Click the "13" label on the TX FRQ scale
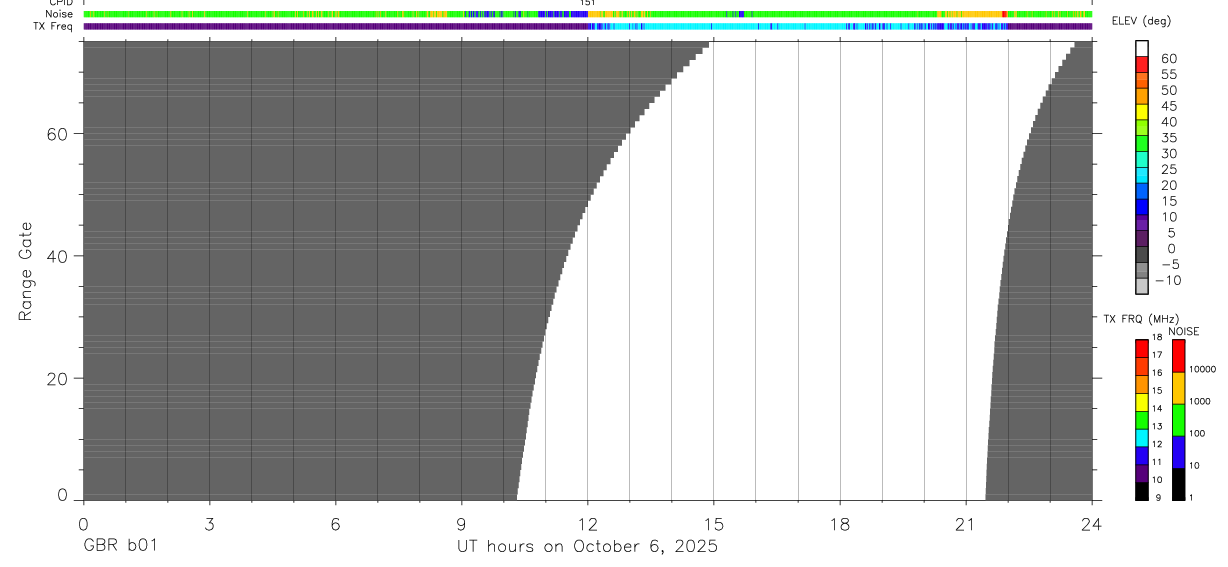Viewport: 1228px width, 567px height. coord(1157,427)
